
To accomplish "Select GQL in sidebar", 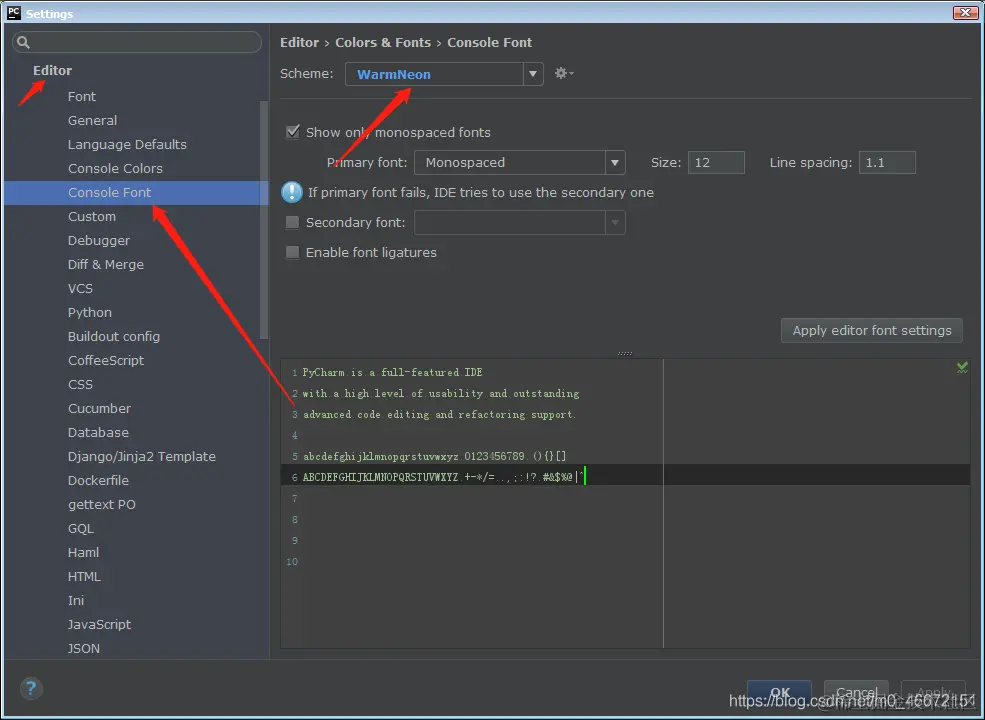I will tap(80, 528).
